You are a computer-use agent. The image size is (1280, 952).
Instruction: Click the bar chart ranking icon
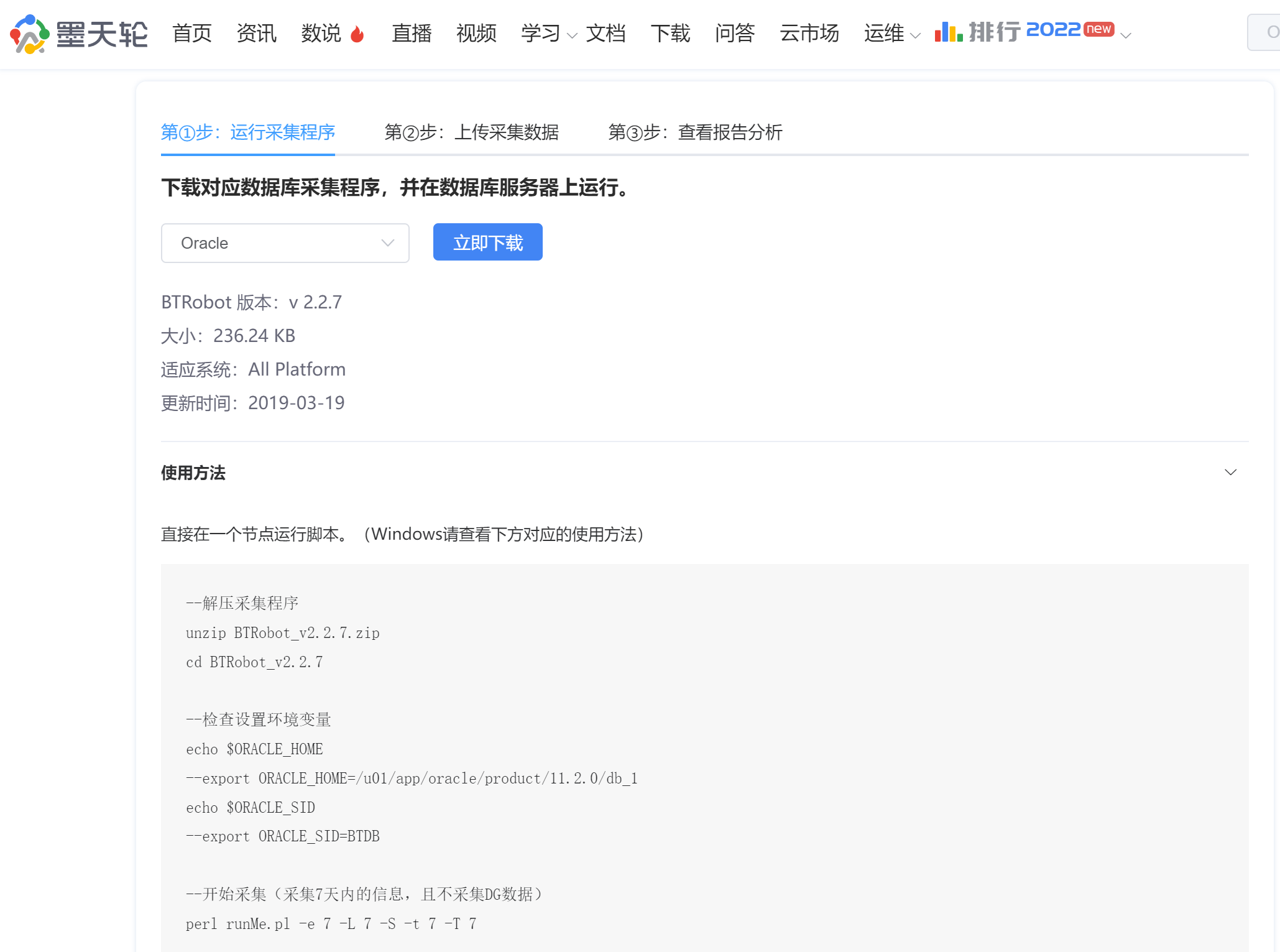click(948, 32)
